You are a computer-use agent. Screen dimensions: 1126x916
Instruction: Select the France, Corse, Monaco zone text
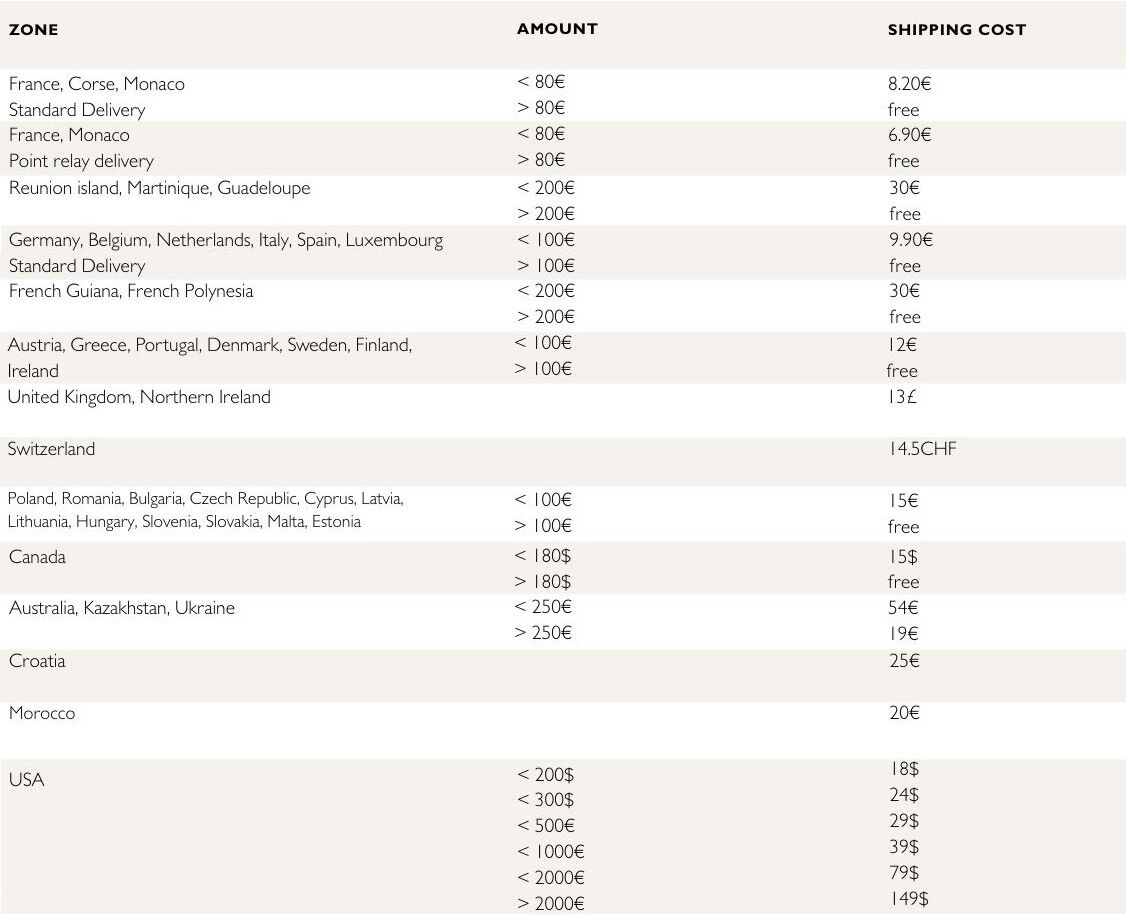pyautogui.click(x=97, y=84)
